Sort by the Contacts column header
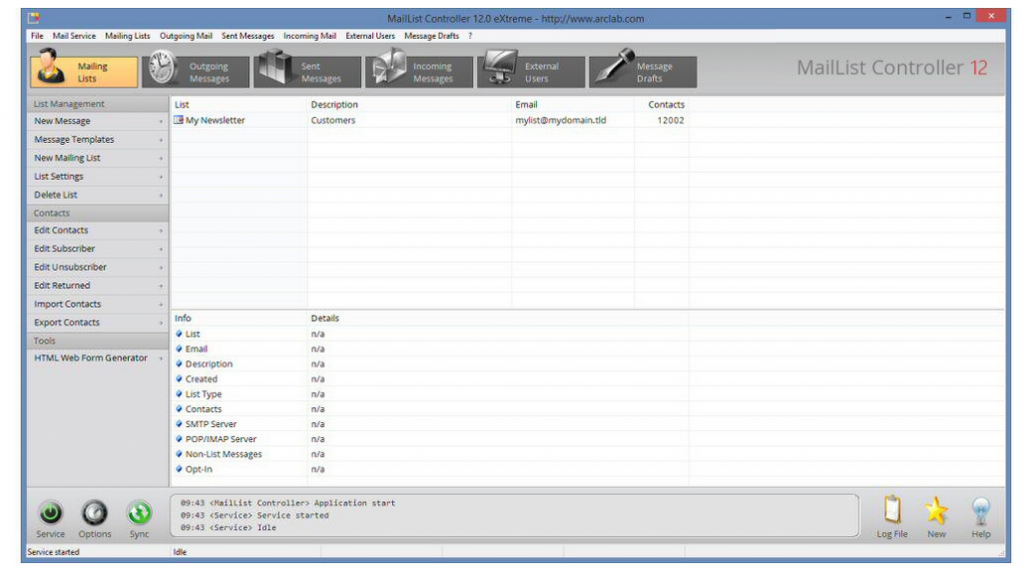This screenshot has width=1024, height=573. click(666, 104)
